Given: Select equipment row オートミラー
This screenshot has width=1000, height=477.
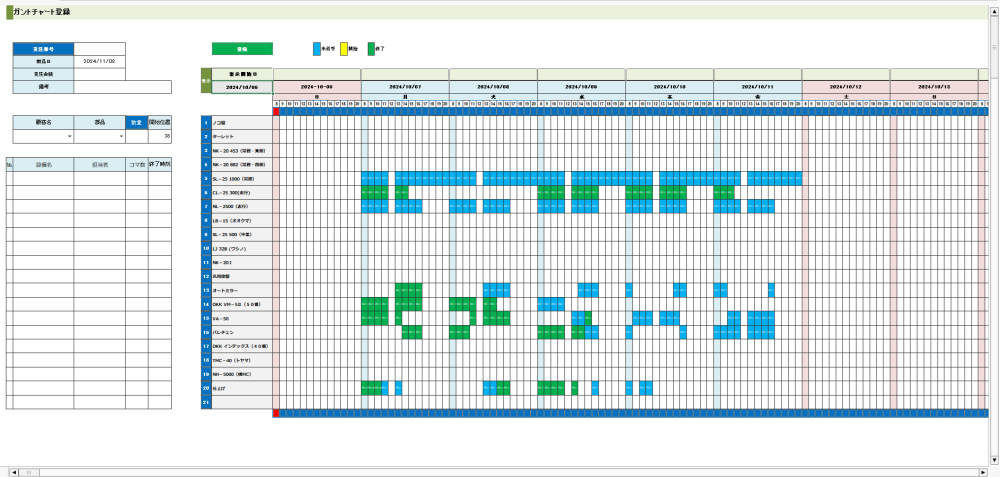Looking at the screenshot, I should [x=241, y=290].
